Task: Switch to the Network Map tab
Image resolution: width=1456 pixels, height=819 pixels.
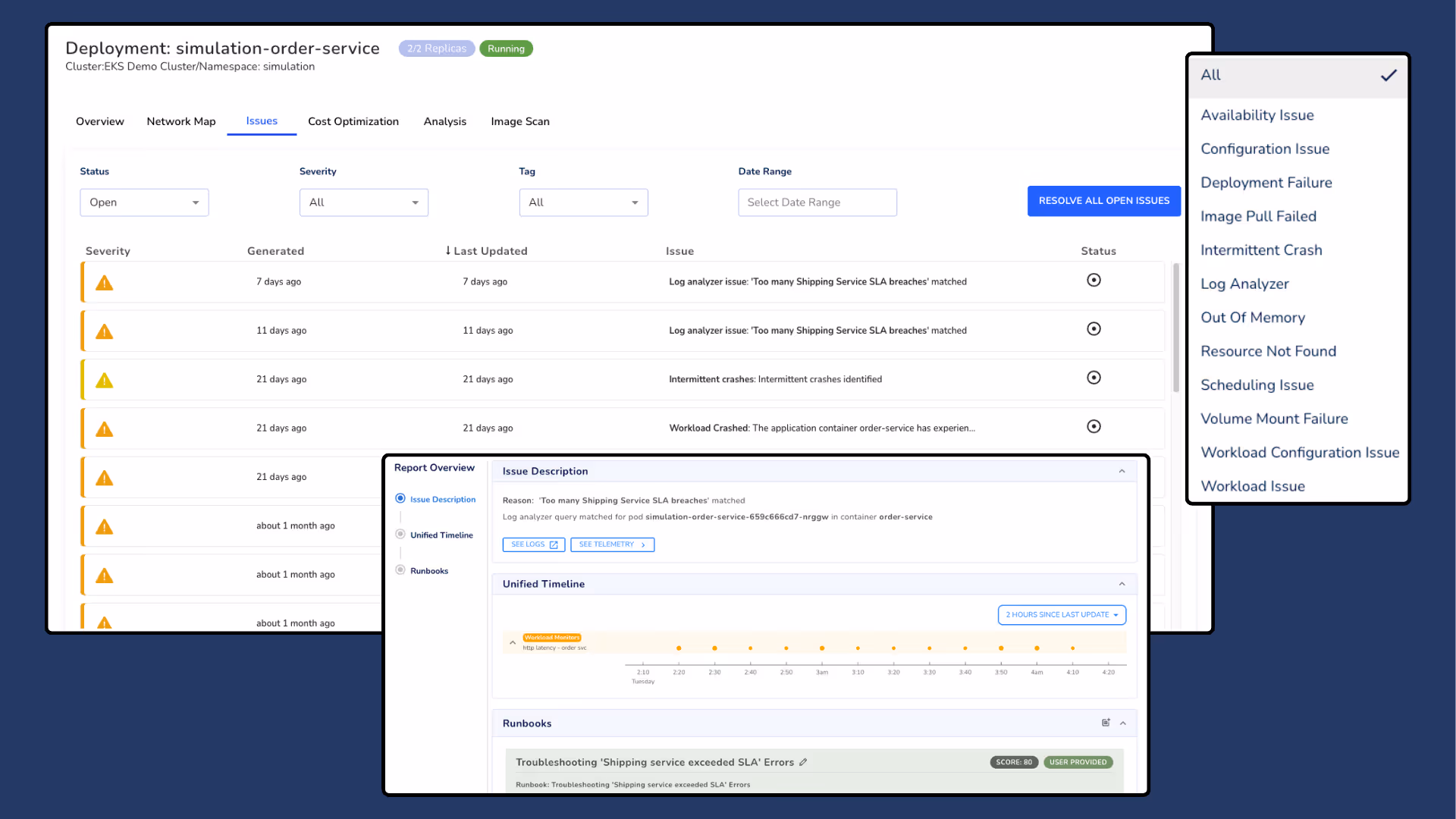Action: click(x=181, y=121)
